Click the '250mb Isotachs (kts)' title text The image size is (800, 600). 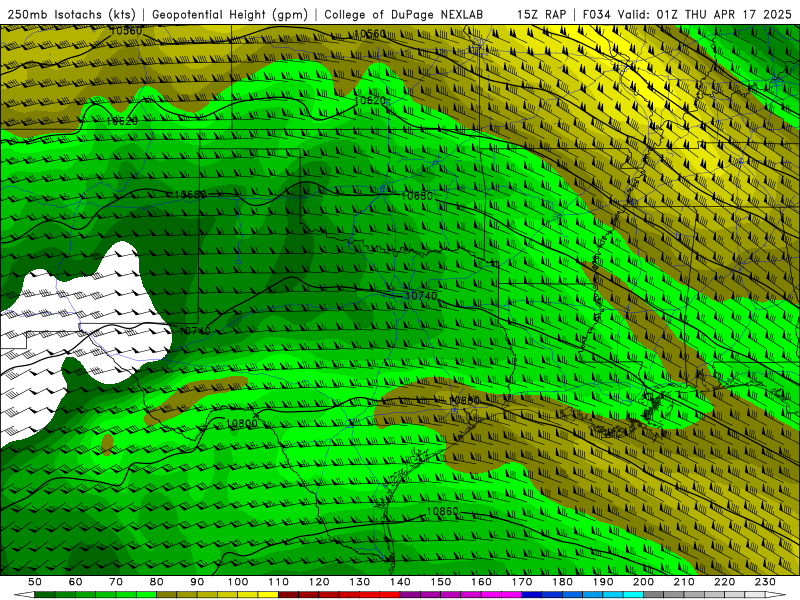coord(71,14)
